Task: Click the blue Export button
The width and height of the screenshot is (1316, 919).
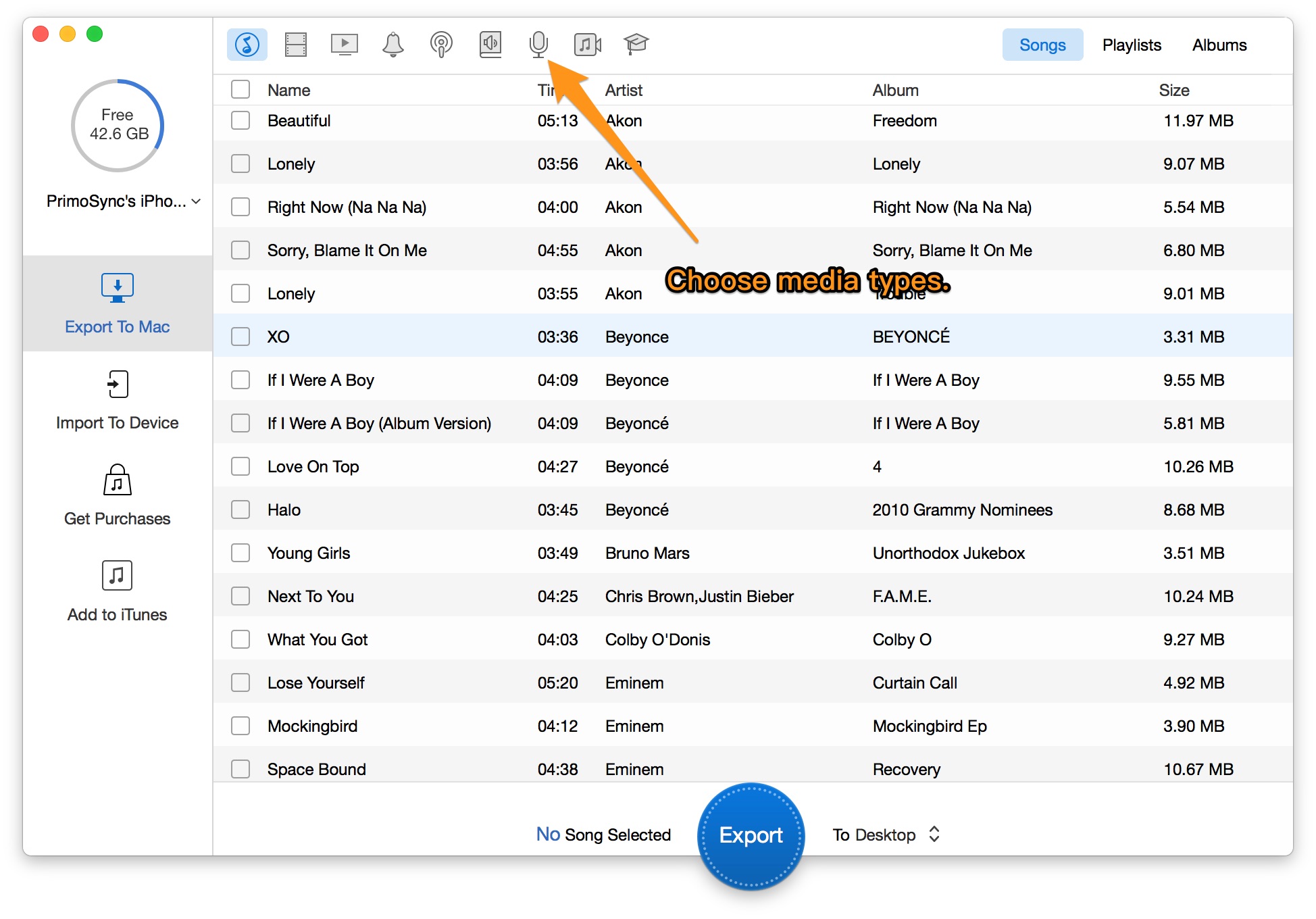Action: point(751,836)
